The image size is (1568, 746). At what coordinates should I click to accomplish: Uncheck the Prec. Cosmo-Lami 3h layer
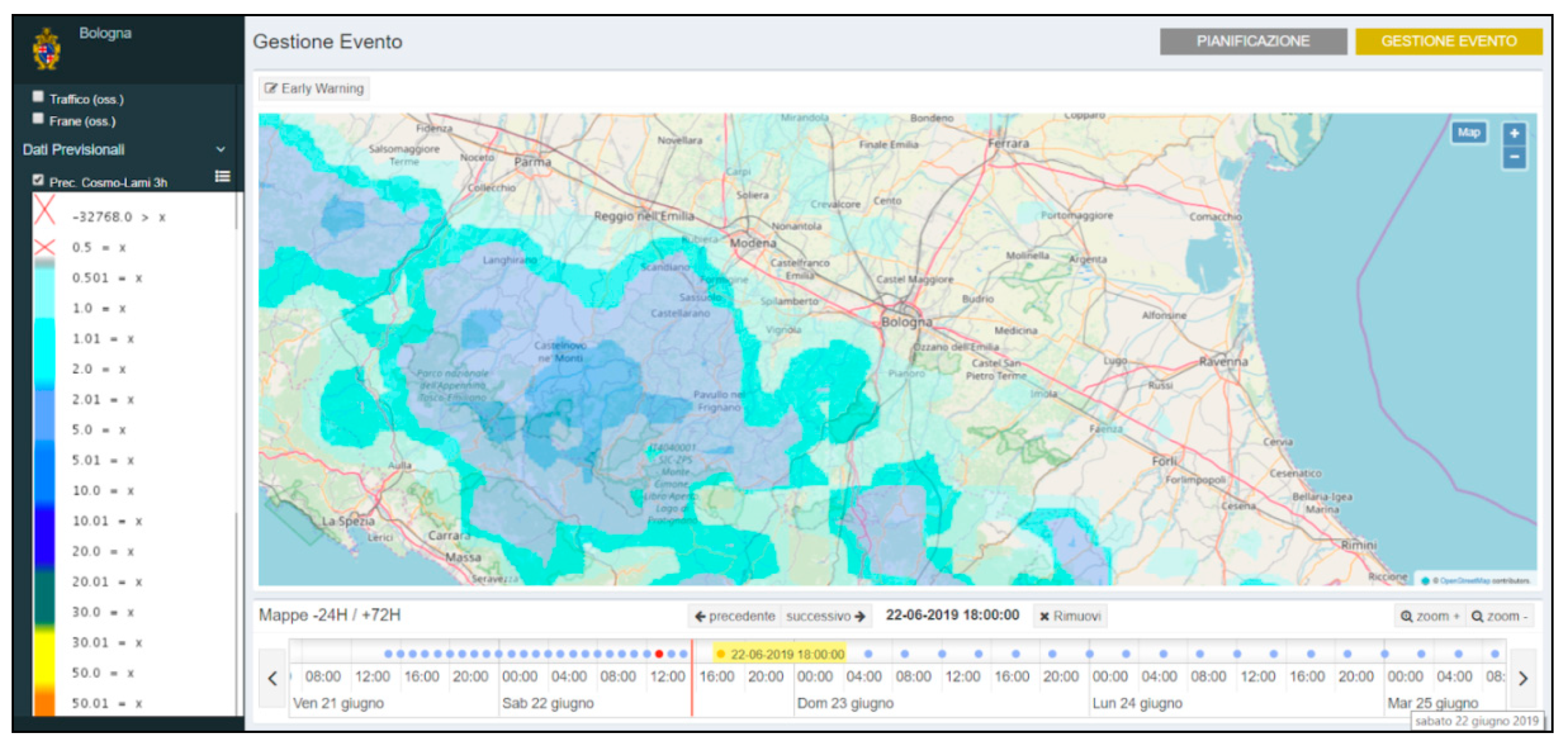[x=38, y=180]
